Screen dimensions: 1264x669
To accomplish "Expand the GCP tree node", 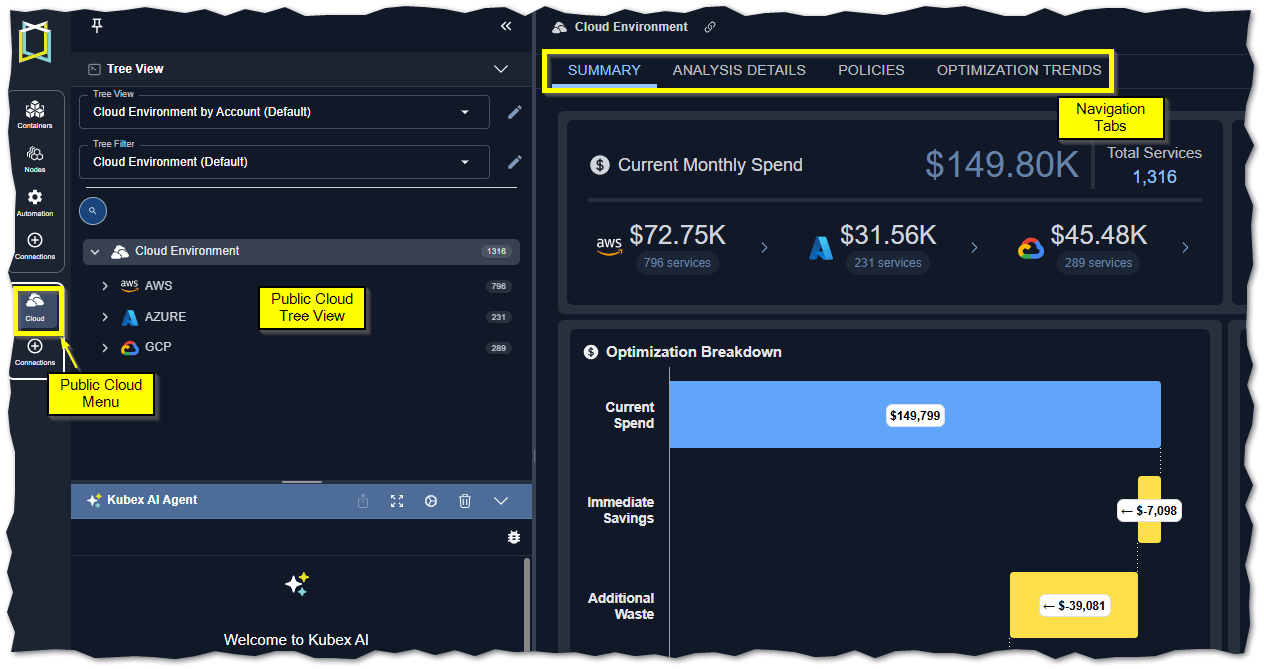I will pyautogui.click(x=105, y=348).
